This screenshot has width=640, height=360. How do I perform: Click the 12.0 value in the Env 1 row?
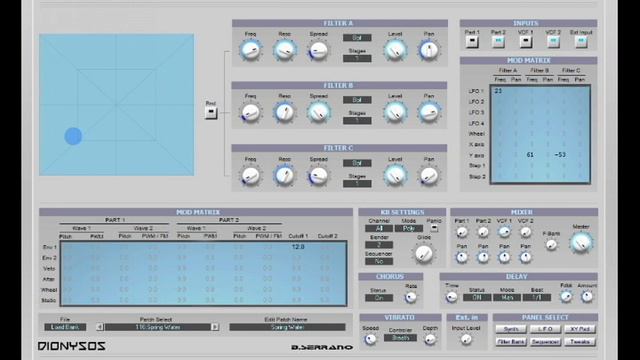[x=298, y=247]
